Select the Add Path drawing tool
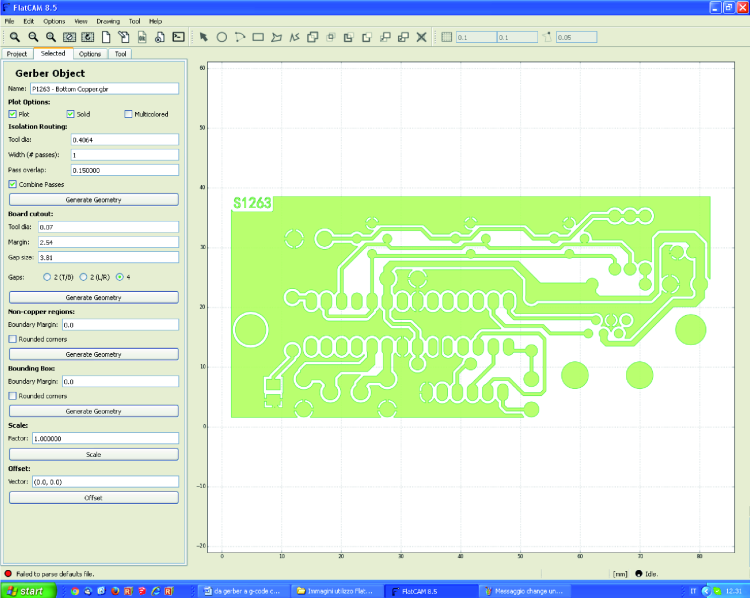The height and width of the screenshot is (598, 750). coord(295,37)
